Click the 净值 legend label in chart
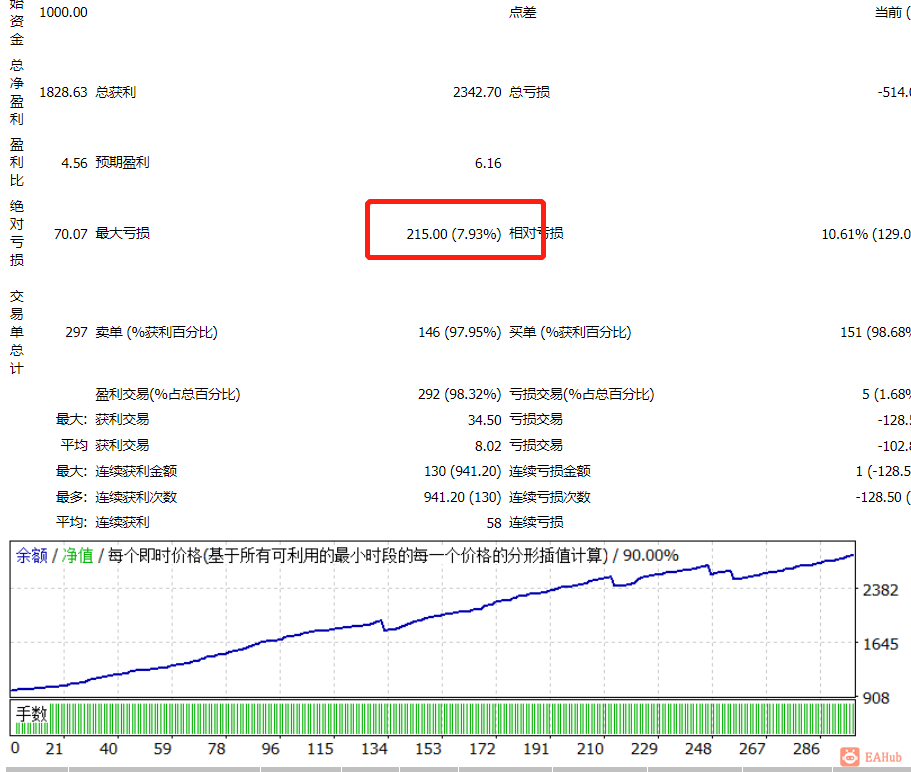The height and width of the screenshot is (772, 911). [x=77, y=556]
